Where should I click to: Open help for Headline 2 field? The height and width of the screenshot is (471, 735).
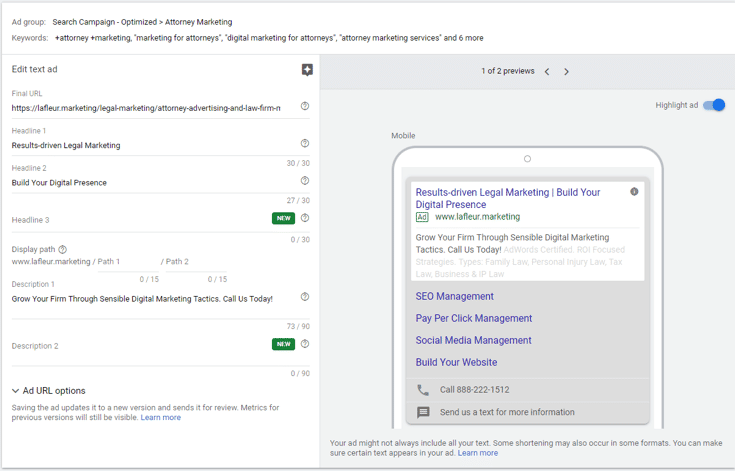click(305, 180)
